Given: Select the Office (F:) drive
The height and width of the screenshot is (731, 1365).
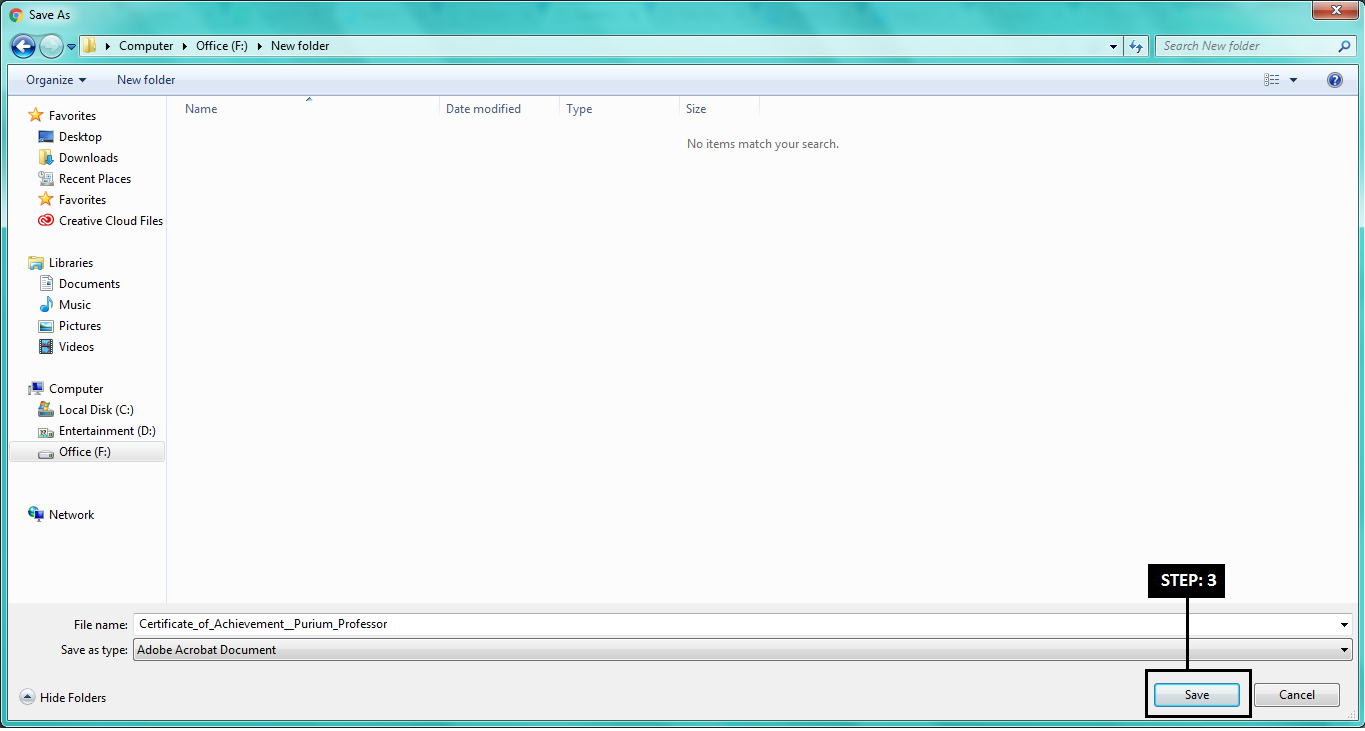Looking at the screenshot, I should coord(85,452).
